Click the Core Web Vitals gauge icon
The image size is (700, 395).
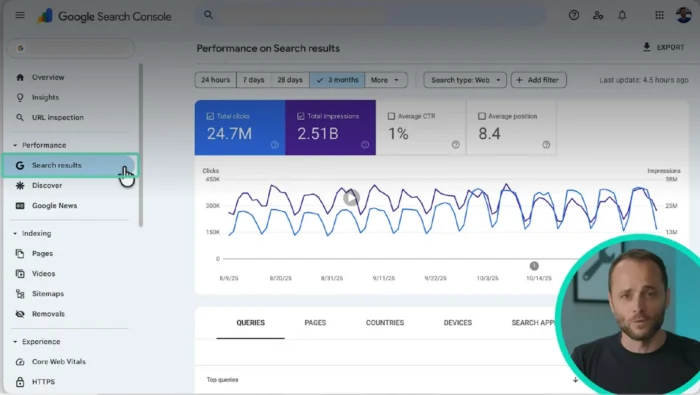20,362
